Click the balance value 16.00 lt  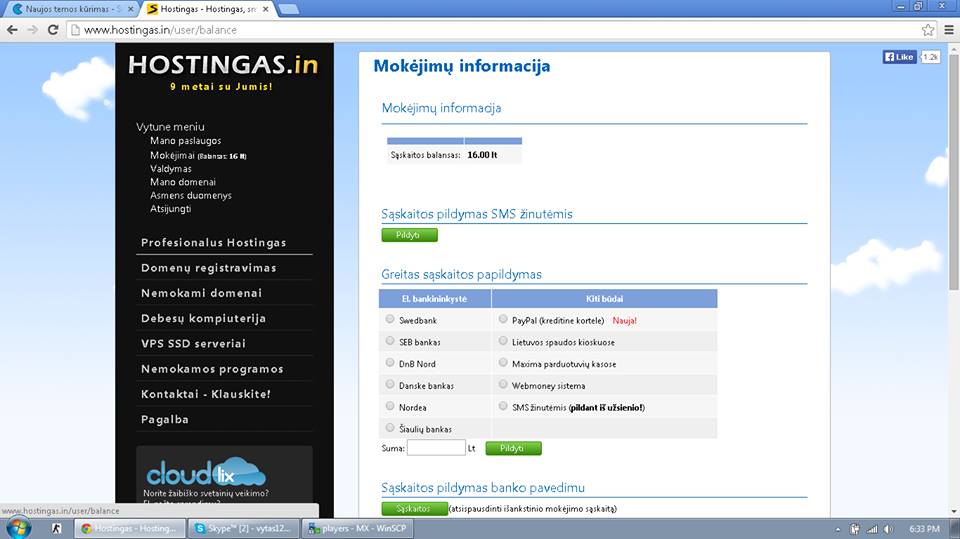pos(482,155)
